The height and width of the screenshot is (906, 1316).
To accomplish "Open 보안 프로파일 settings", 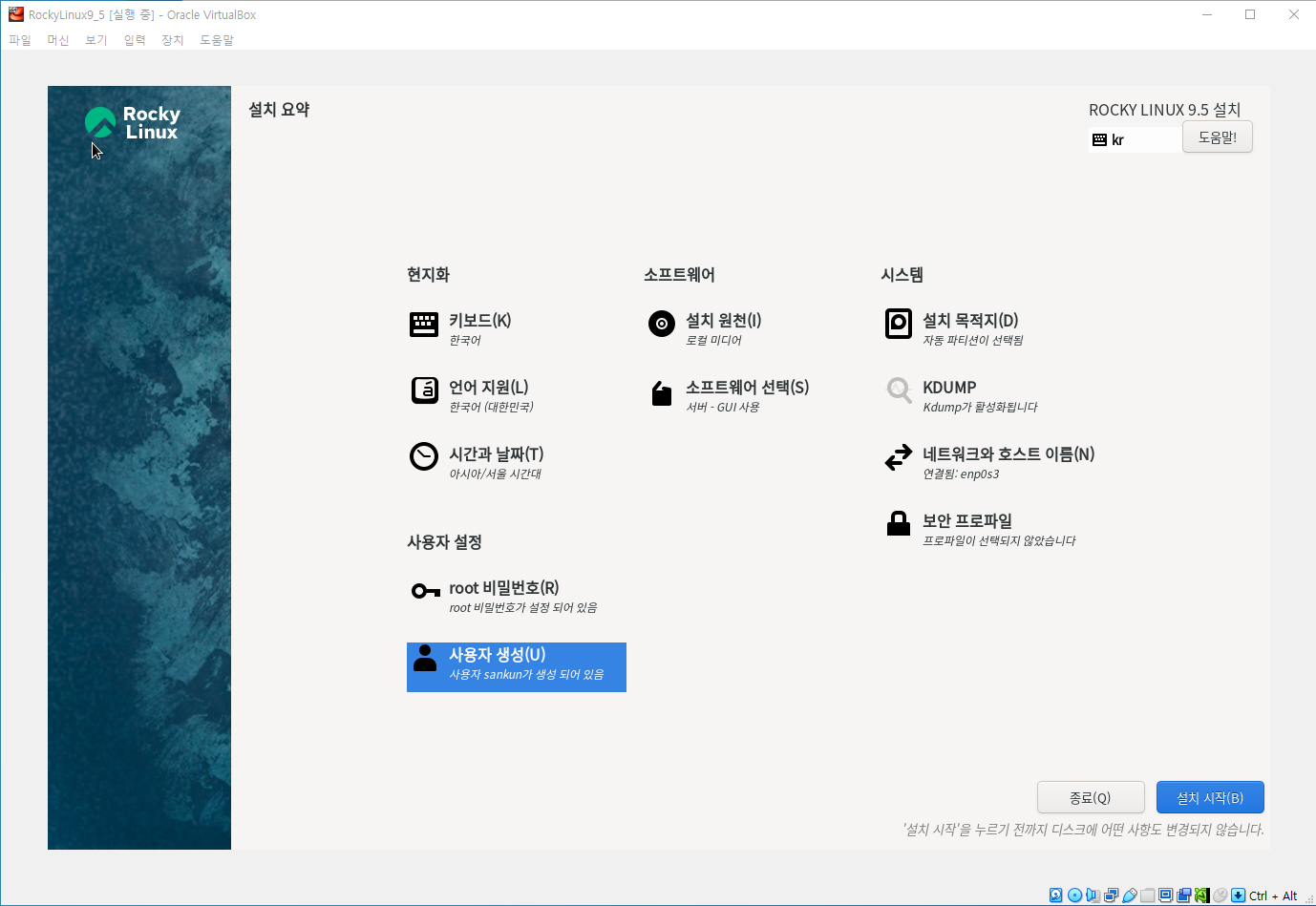I will [967, 520].
